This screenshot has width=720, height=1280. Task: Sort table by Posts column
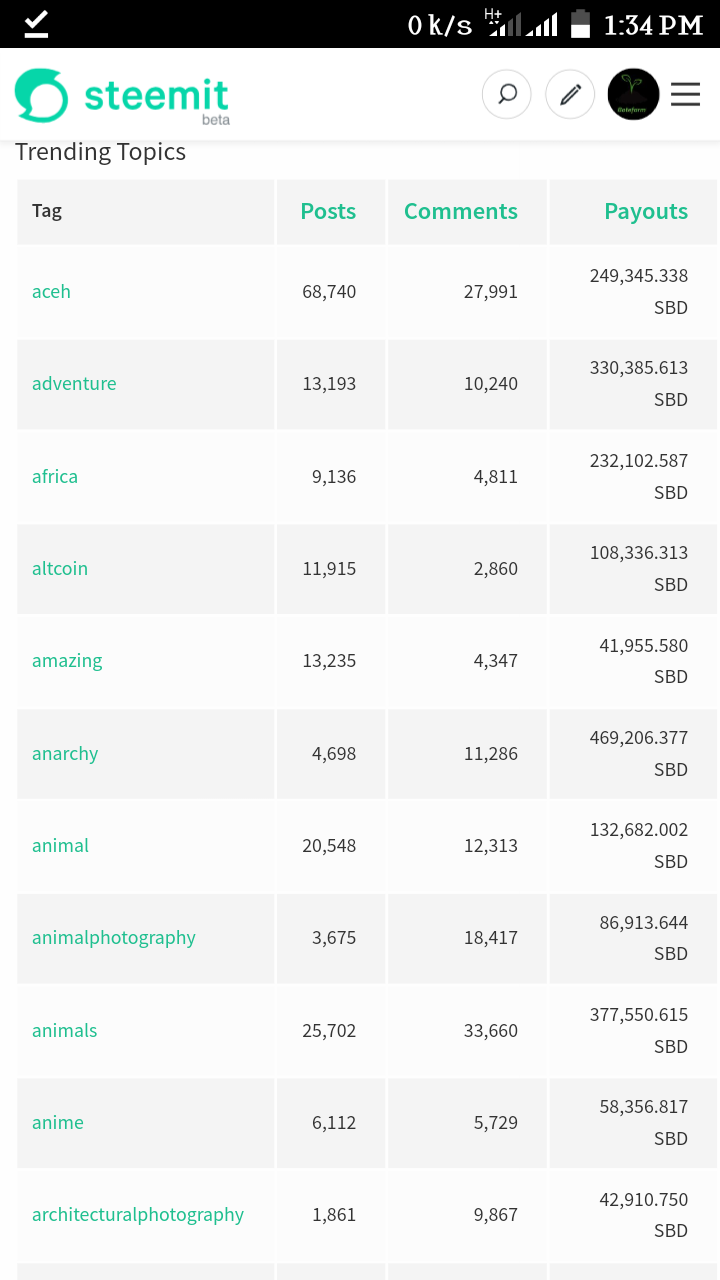coord(328,211)
